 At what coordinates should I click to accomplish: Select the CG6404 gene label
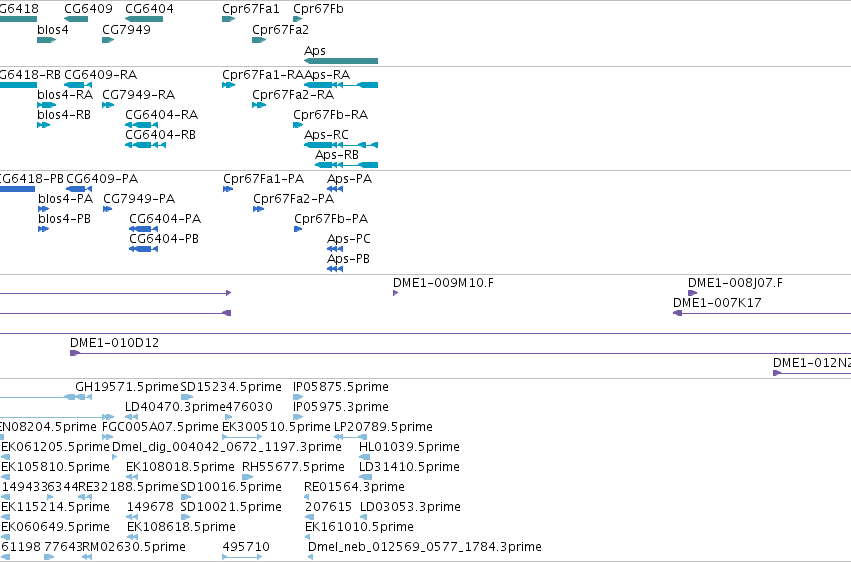tap(149, 9)
